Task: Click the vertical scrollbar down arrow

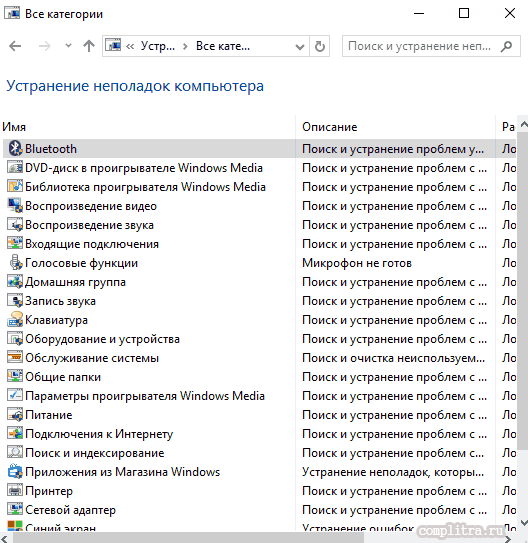Action: (524, 522)
